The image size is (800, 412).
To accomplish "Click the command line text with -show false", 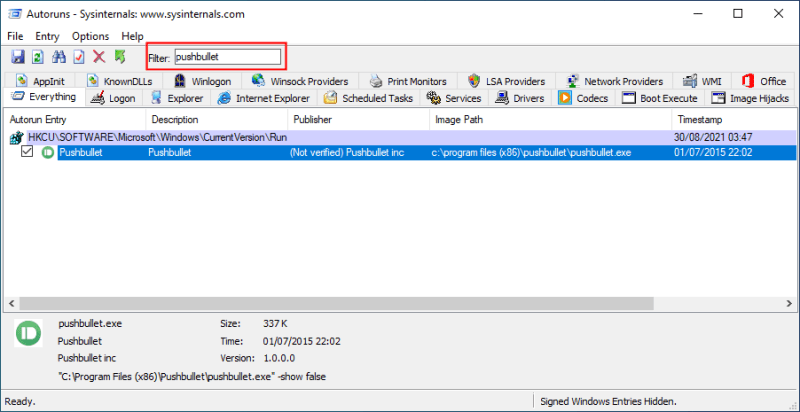I will click(191, 377).
